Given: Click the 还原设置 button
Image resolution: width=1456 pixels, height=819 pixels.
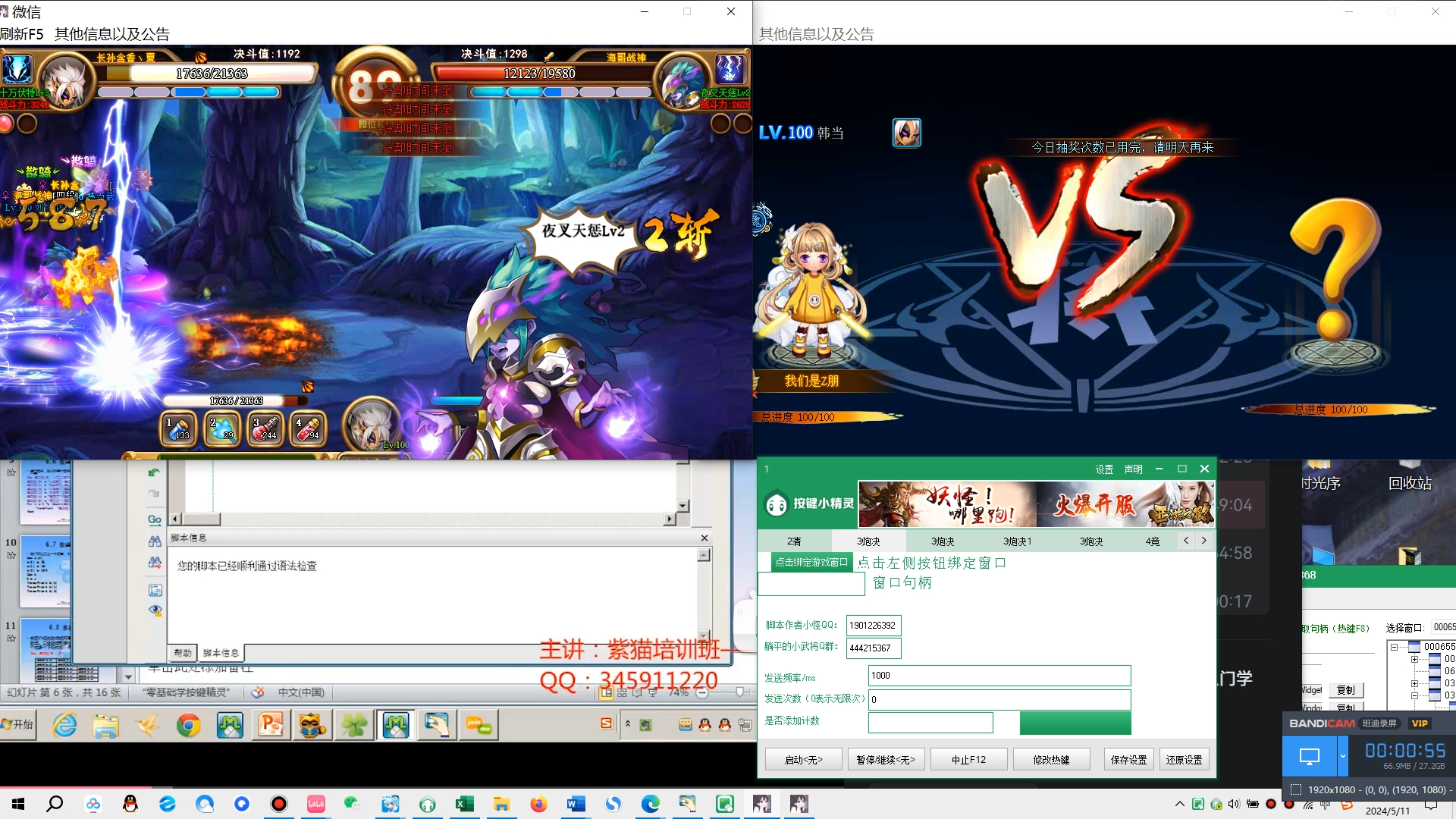Looking at the screenshot, I should [x=1184, y=759].
